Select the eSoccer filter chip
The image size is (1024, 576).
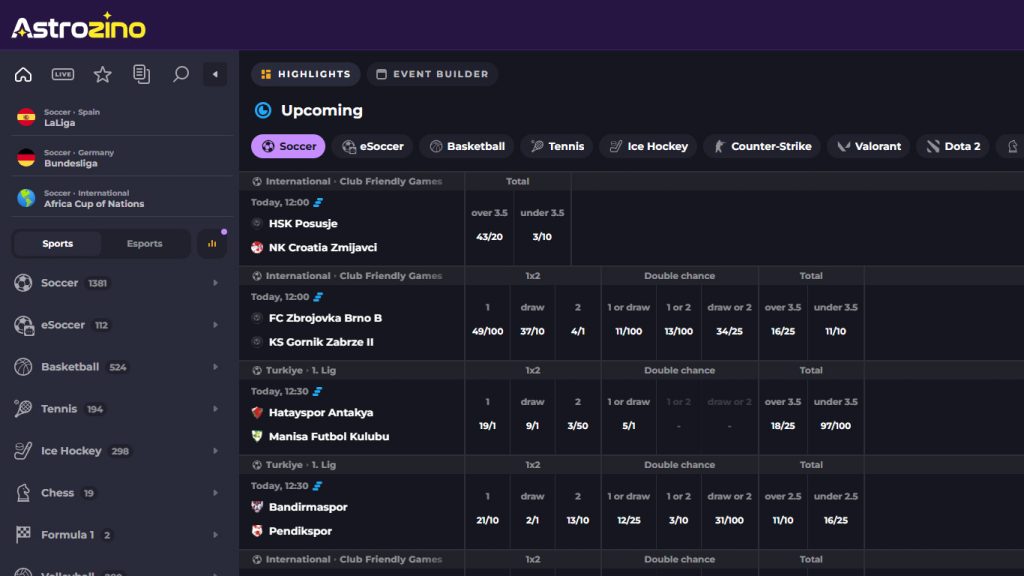(372, 146)
